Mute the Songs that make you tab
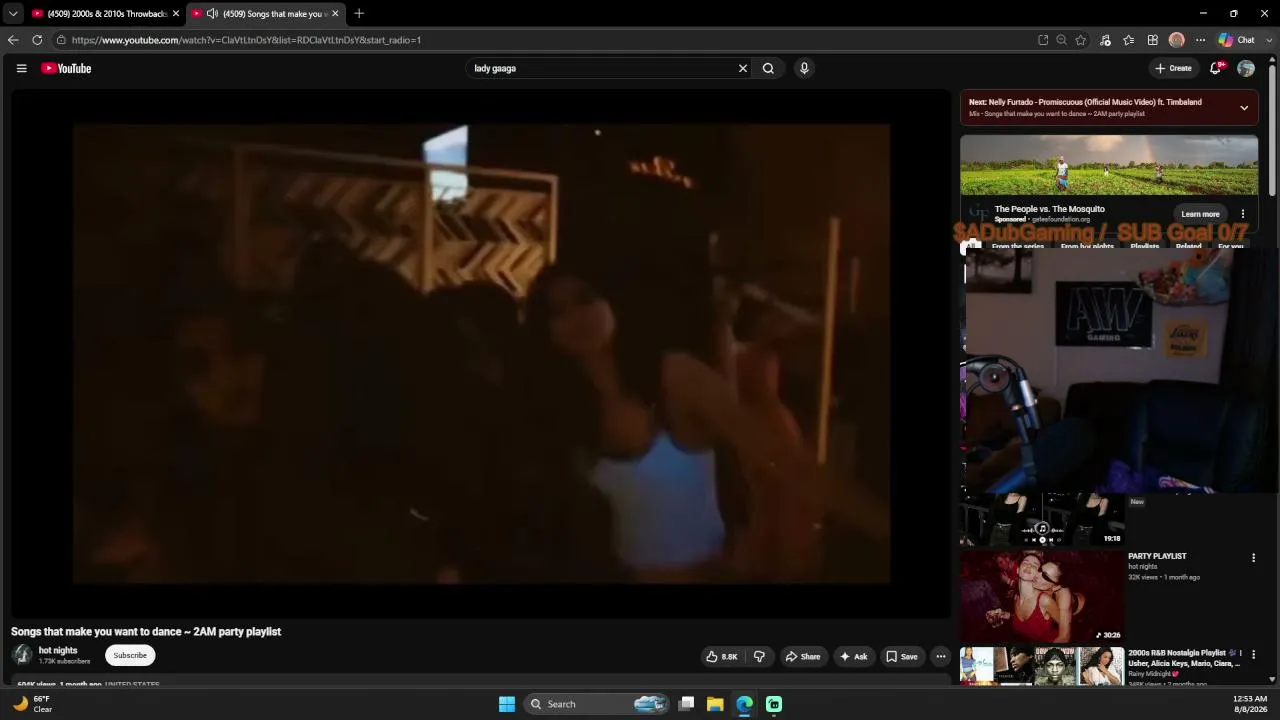Viewport: 1280px width, 720px height. (212, 13)
